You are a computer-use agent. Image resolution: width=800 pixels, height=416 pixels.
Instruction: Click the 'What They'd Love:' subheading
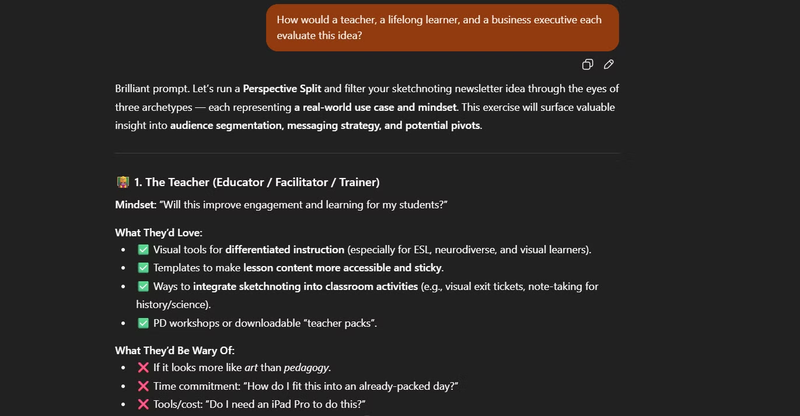[158, 232]
